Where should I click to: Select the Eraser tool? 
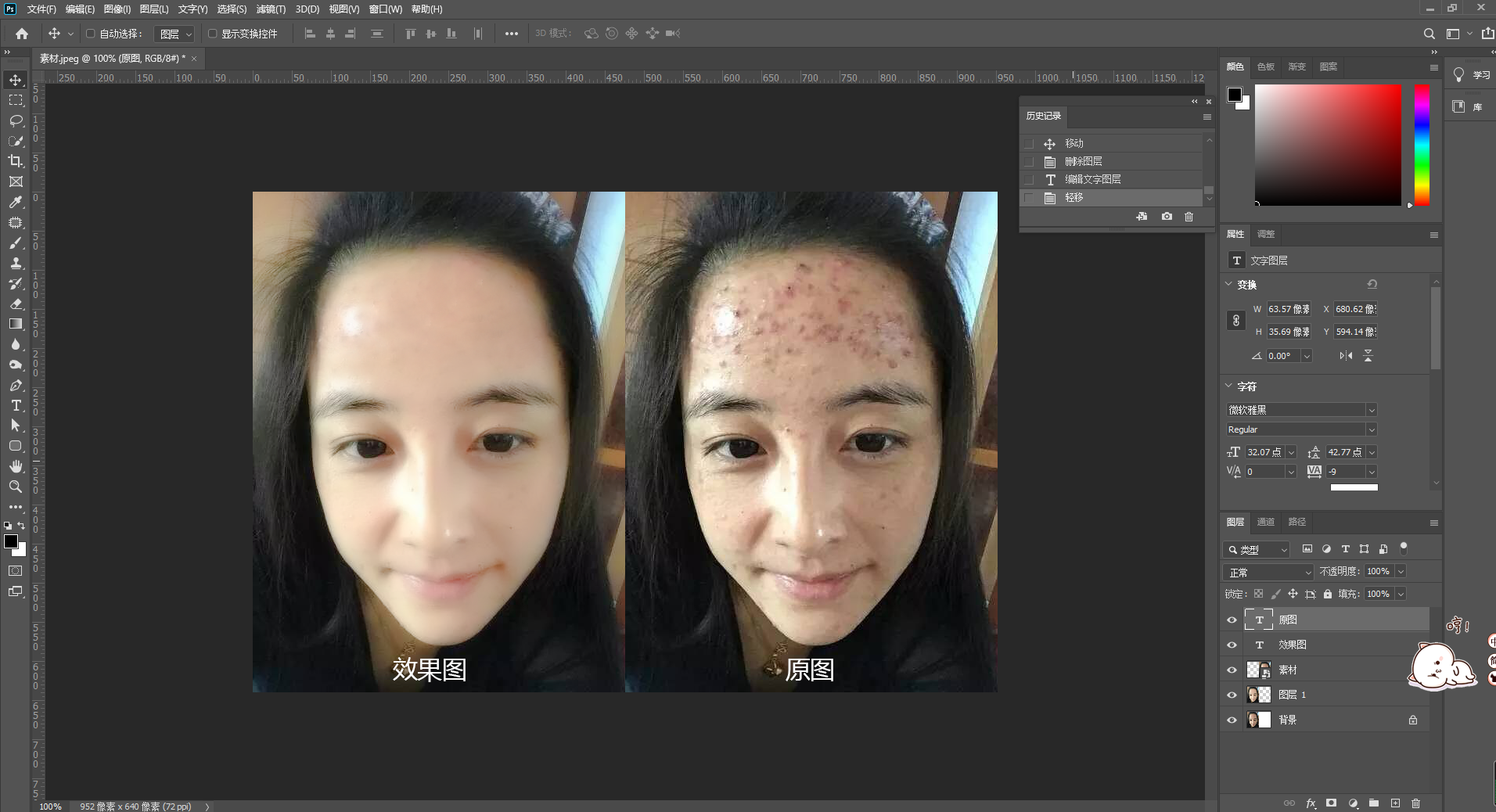click(x=16, y=304)
